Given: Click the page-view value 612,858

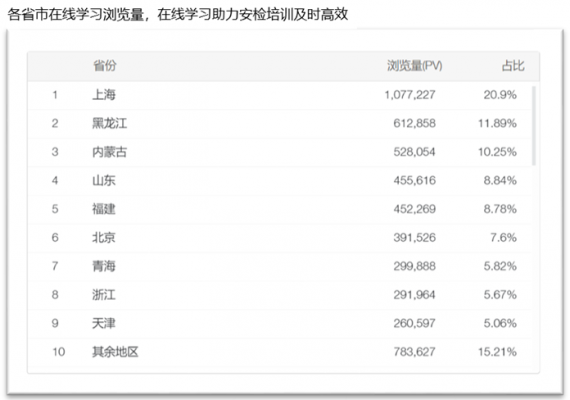Looking at the screenshot, I should tap(414, 124).
